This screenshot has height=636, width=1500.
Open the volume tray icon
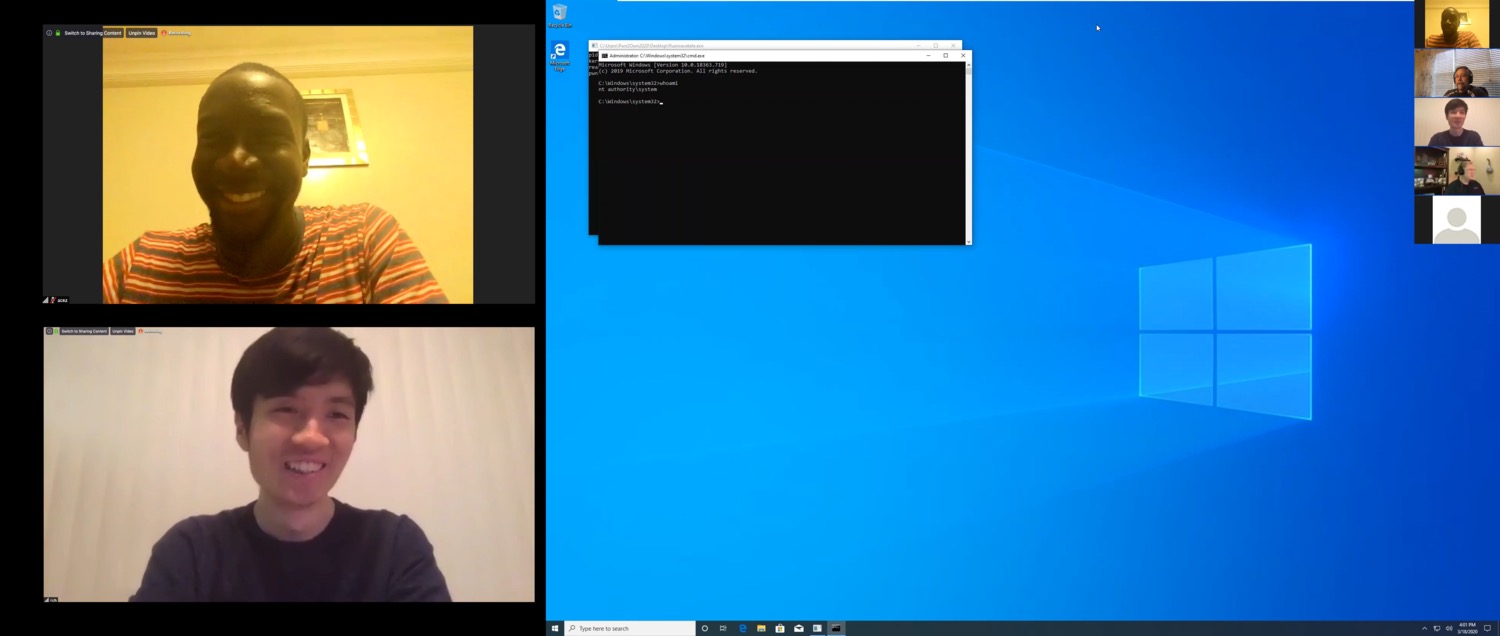tap(1449, 628)
